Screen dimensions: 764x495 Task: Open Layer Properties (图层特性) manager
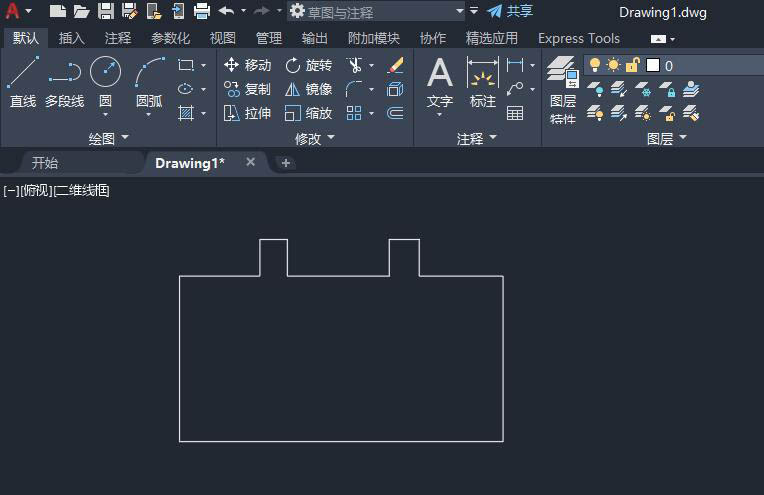(563, 90)
